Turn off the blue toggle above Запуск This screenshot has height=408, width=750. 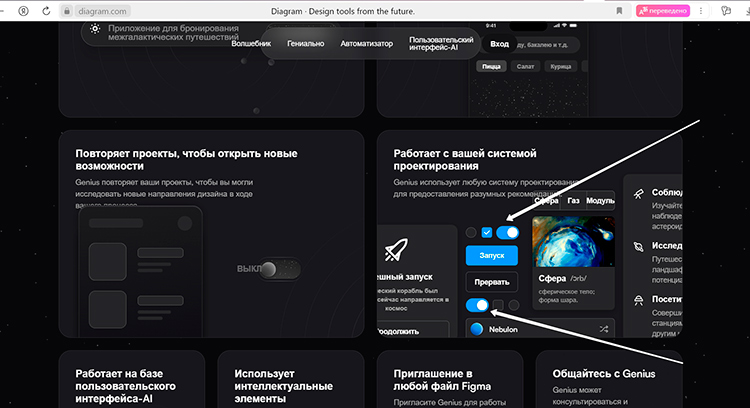507,232
